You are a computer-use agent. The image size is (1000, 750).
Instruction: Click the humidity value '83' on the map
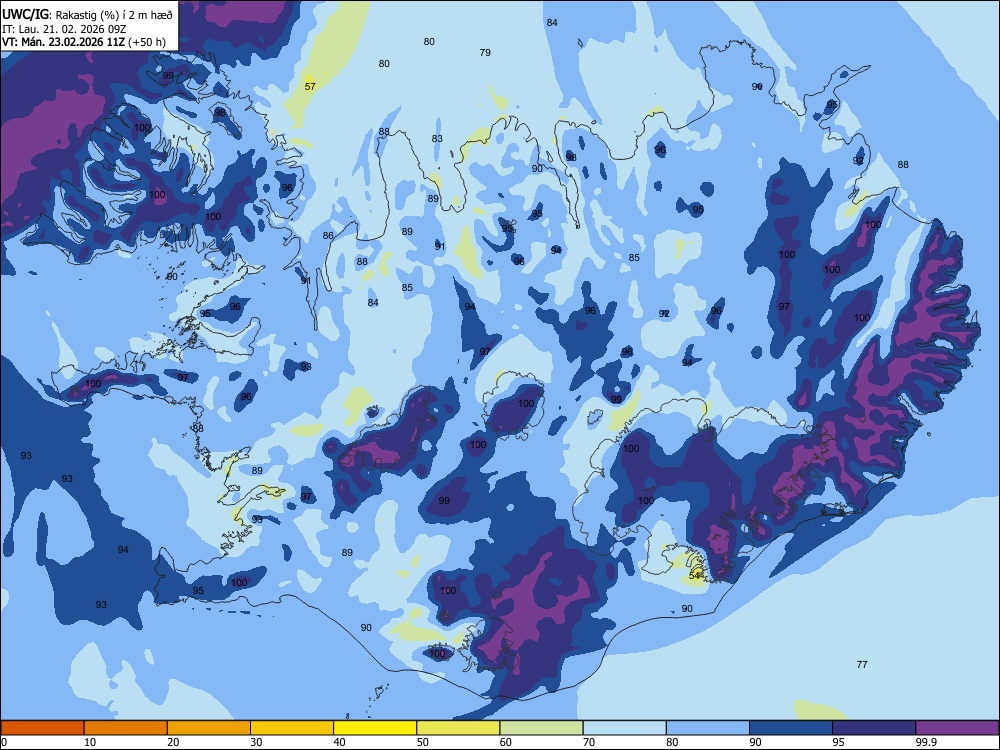tap(437, 139)
